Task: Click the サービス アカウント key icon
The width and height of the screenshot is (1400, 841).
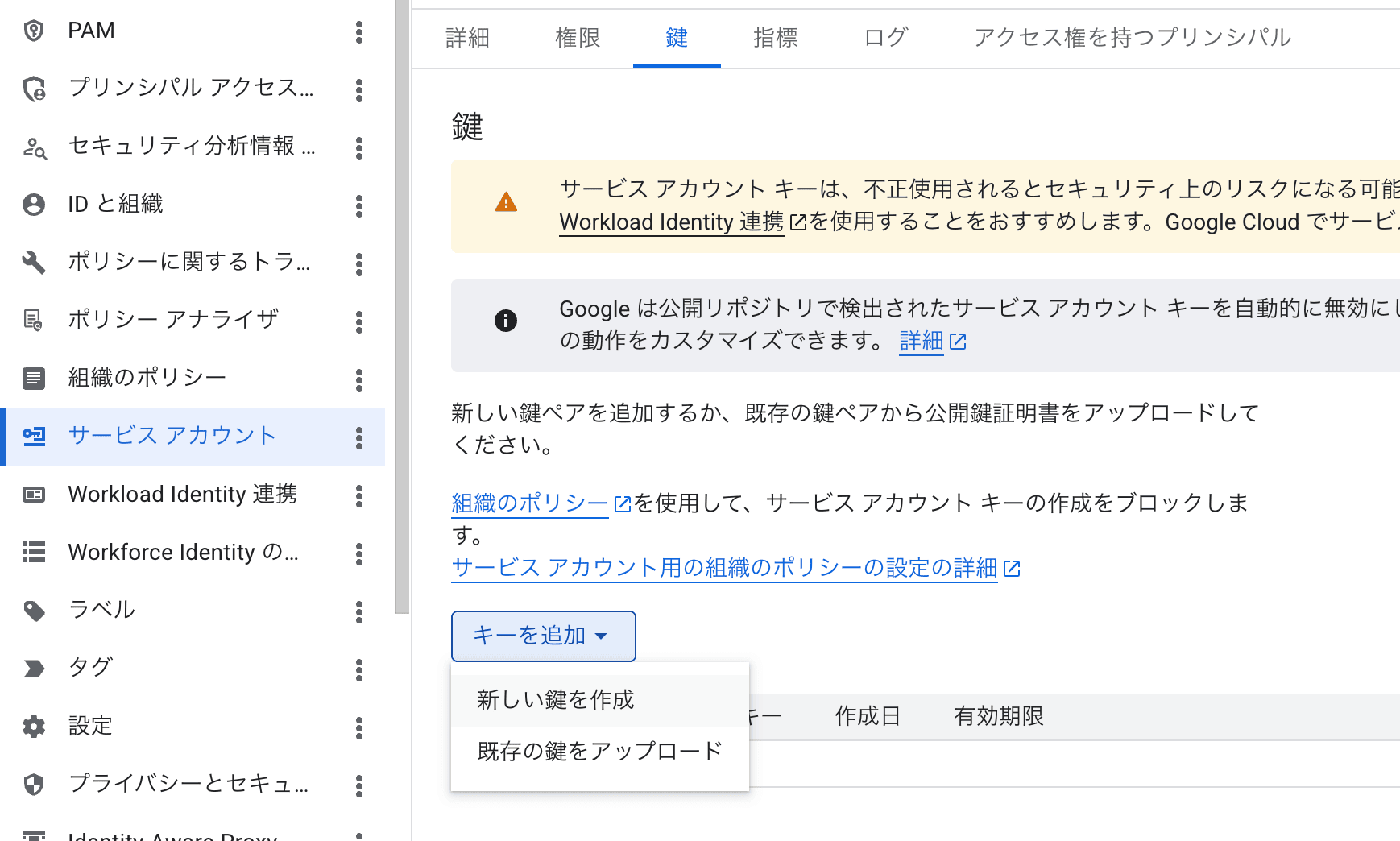Action: pyautogui.click(x=34, y=437)
